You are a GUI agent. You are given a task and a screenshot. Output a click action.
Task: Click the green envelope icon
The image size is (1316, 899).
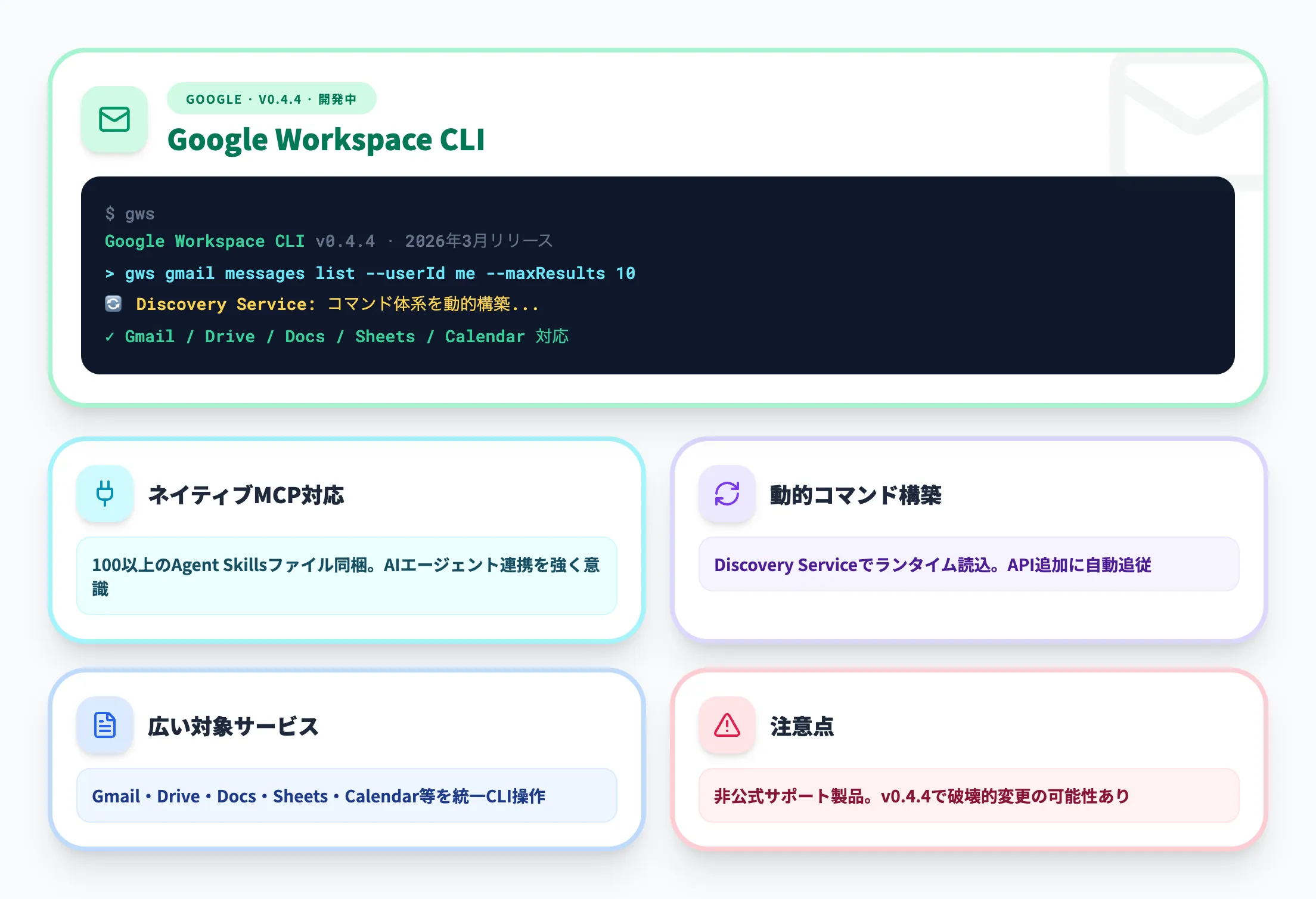[x=114, y=120]
